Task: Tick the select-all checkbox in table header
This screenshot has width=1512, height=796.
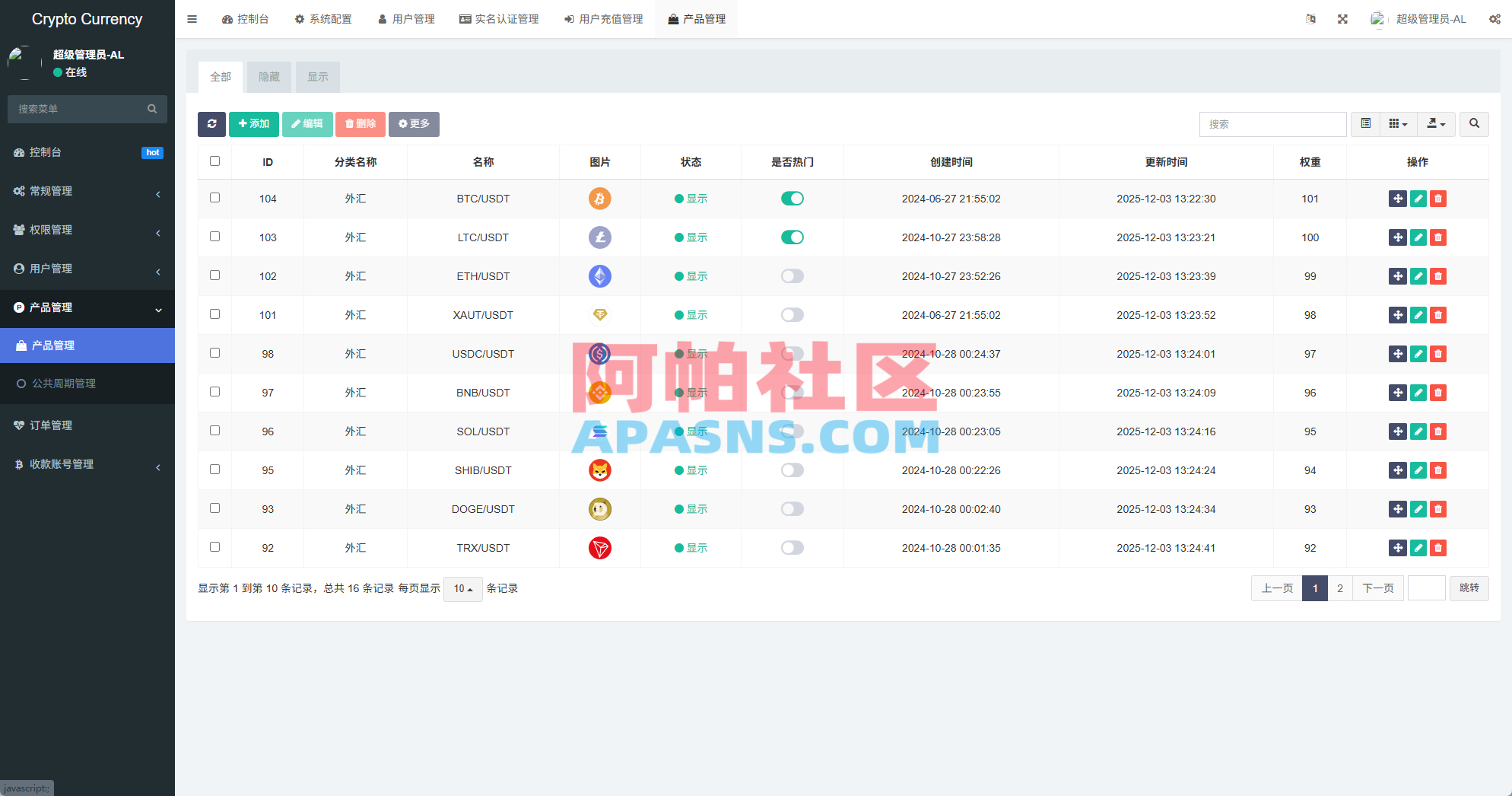Action: coord(214,161)
